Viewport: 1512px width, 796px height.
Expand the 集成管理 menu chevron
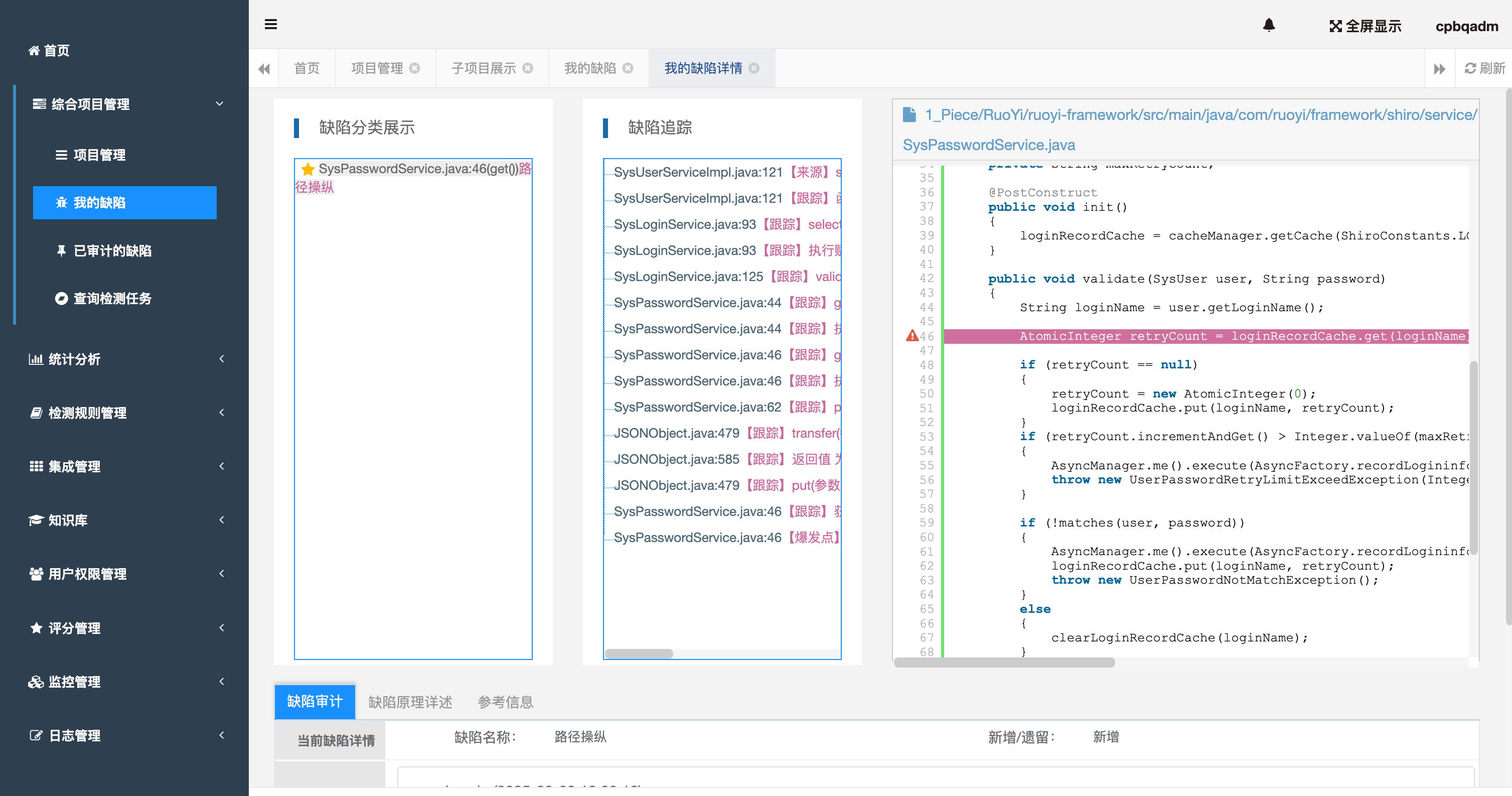pyautogui.click(x=221, y=466)
